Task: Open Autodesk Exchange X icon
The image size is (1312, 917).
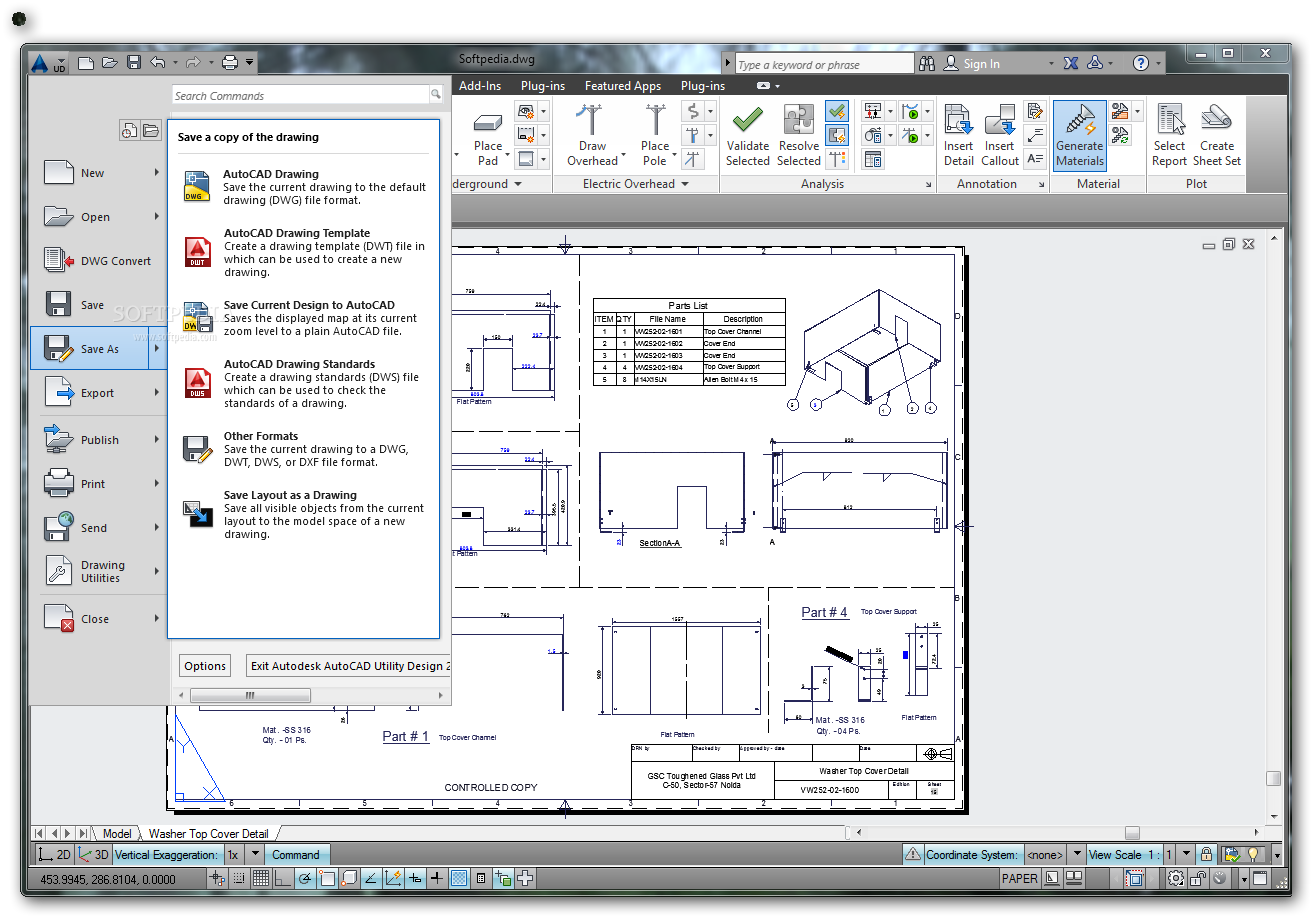Action: pos(1071,63)
